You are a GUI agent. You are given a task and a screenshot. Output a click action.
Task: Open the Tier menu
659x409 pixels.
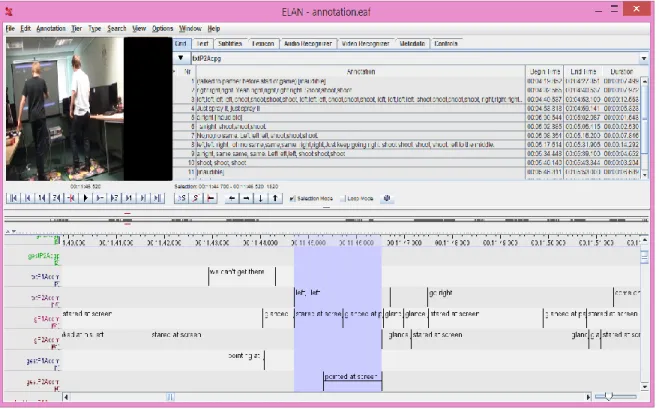click(x=76, y=29)
